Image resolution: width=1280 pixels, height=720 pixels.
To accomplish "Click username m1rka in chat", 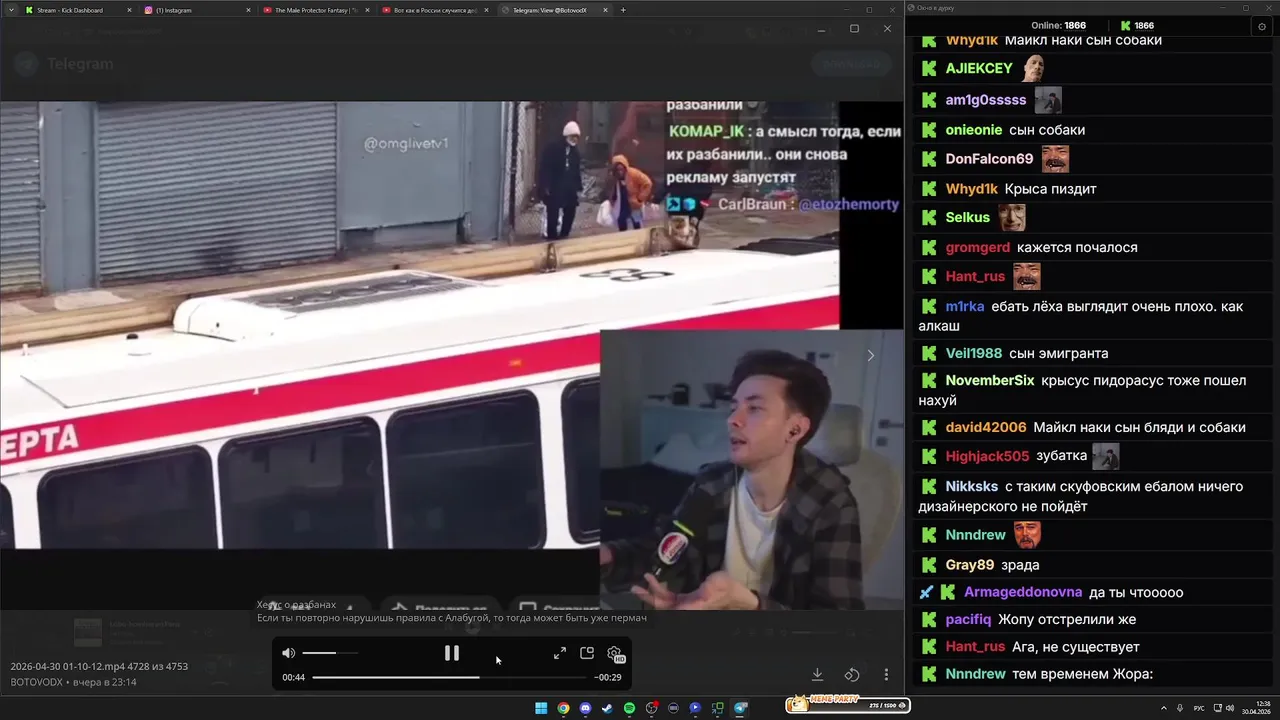I will [x=965, y=307].
